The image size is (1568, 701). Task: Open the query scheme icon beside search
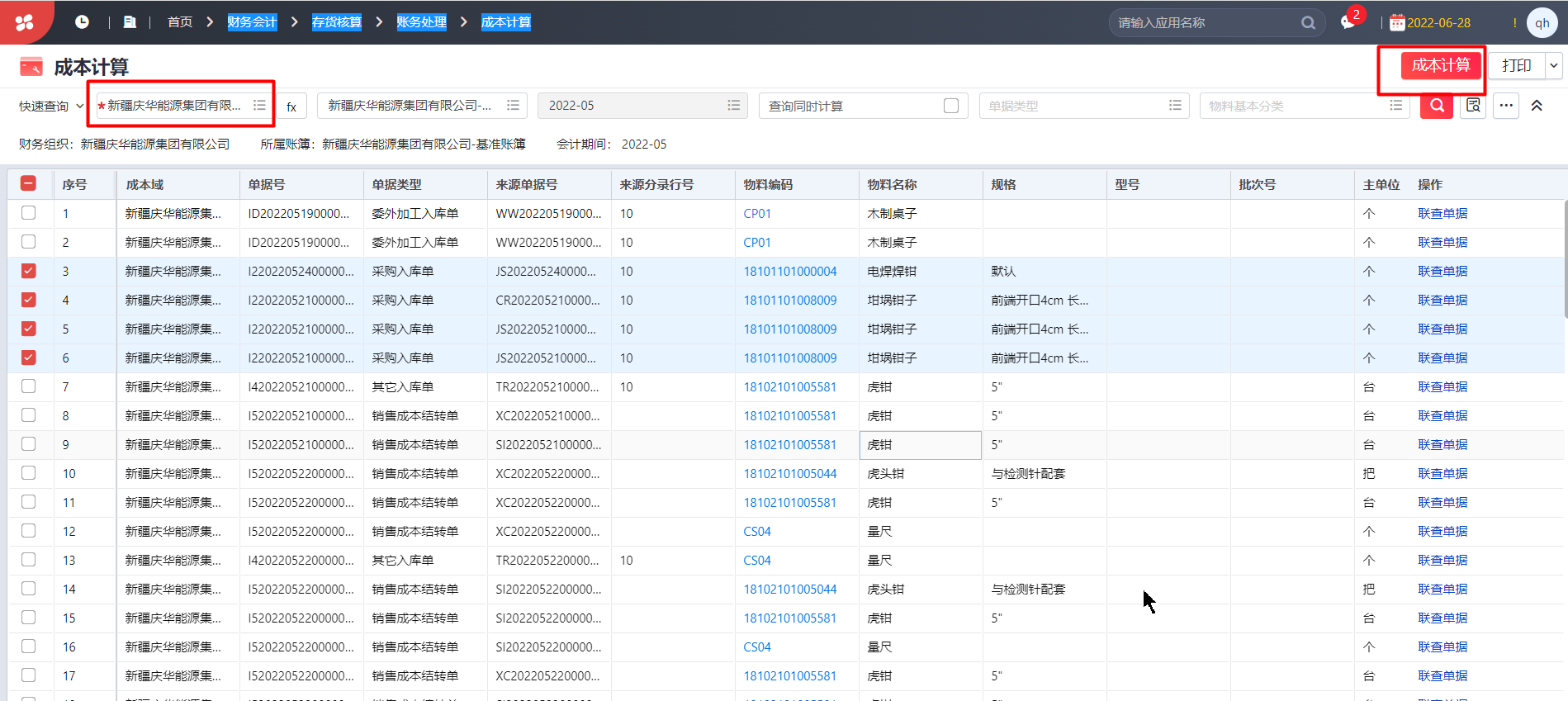1473,106
